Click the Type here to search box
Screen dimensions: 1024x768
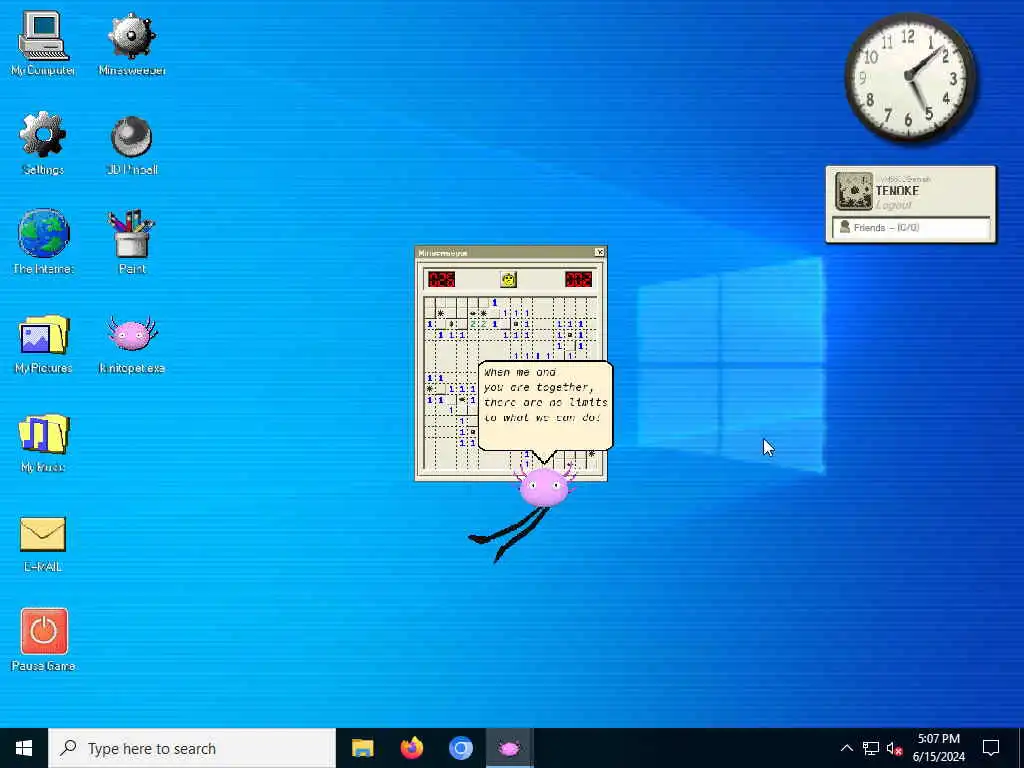(192, 748)
